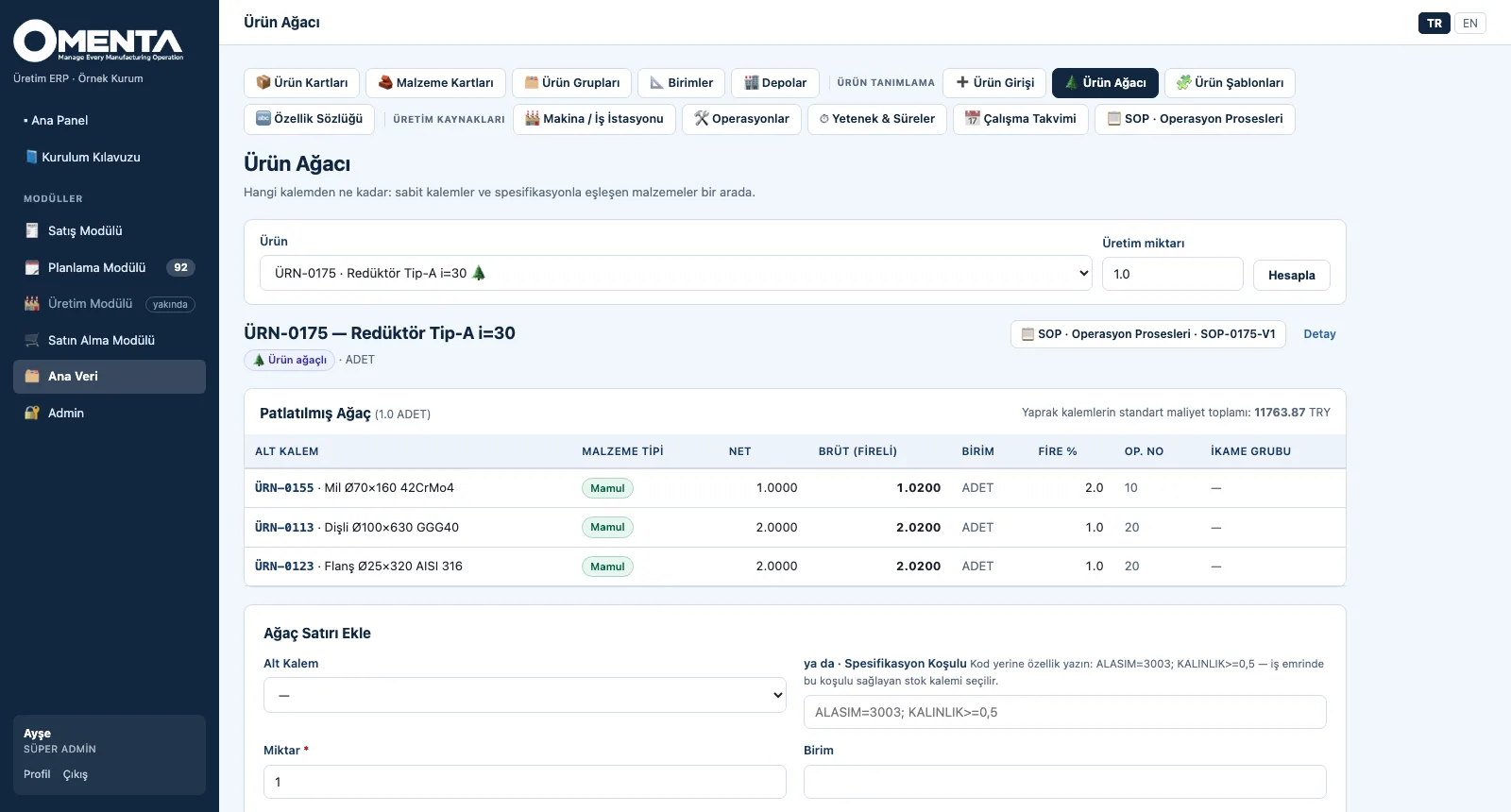Image resolution: width=1511 pixels, height=812 pixels.
Task: Click the Planlama Modülü calendar icon
Action: point(32,267)
